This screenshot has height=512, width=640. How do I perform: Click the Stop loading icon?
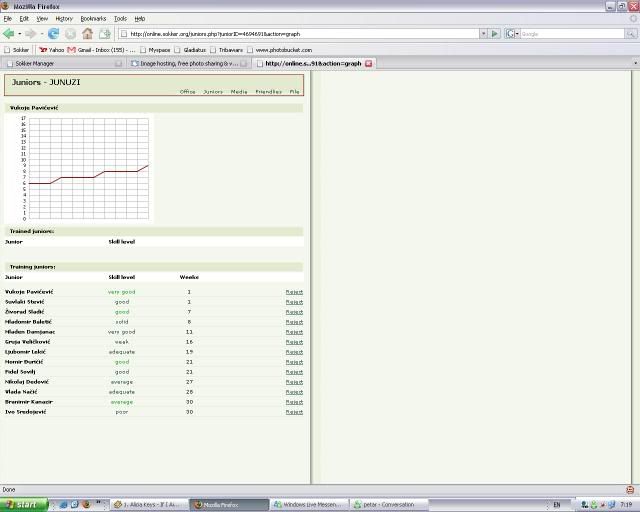(x=70, y=33)
